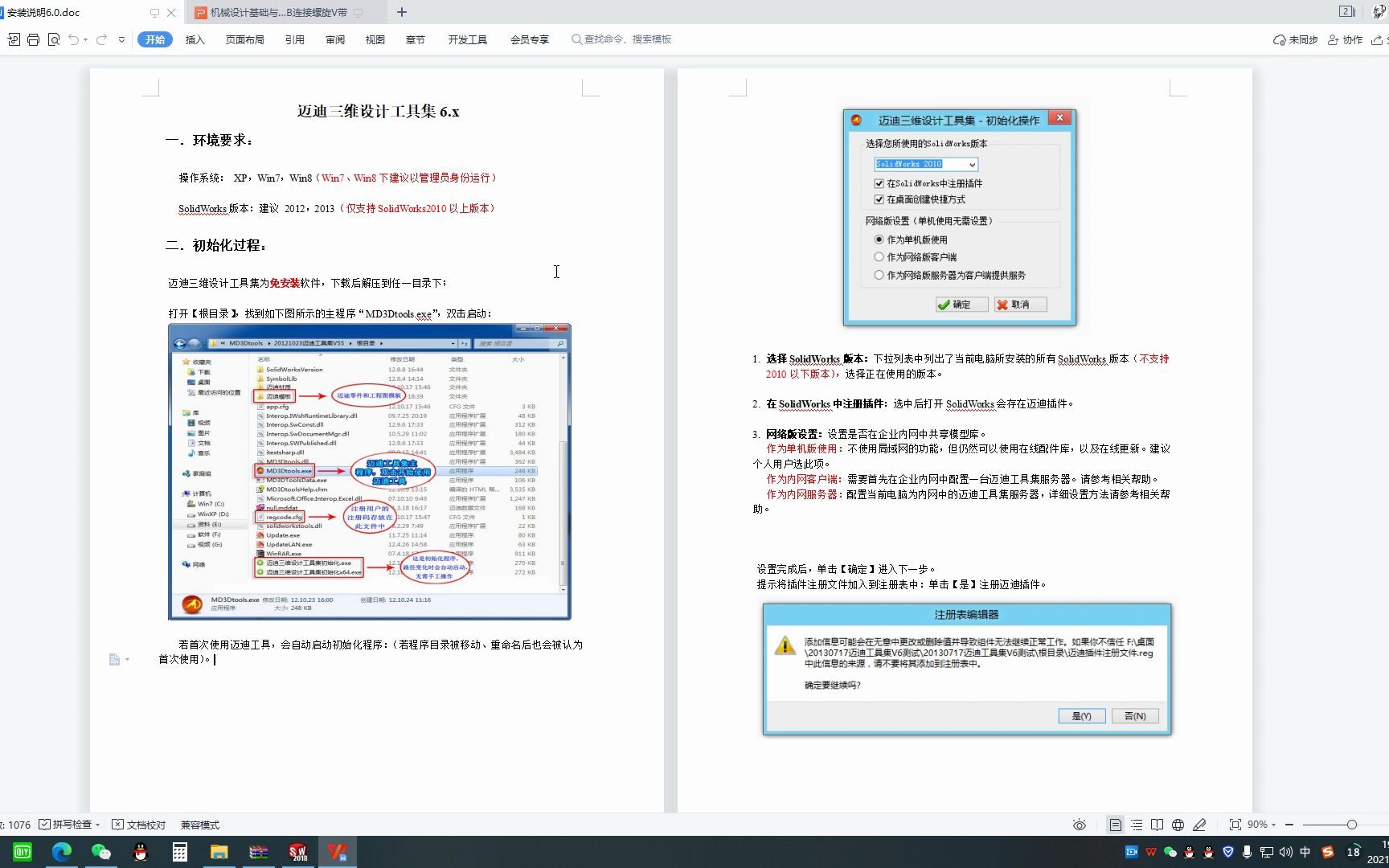This screenshot has height=868, width=1389.
Task: Toggle 拼写检查 spell check
Action: click(x=65, y=825)
